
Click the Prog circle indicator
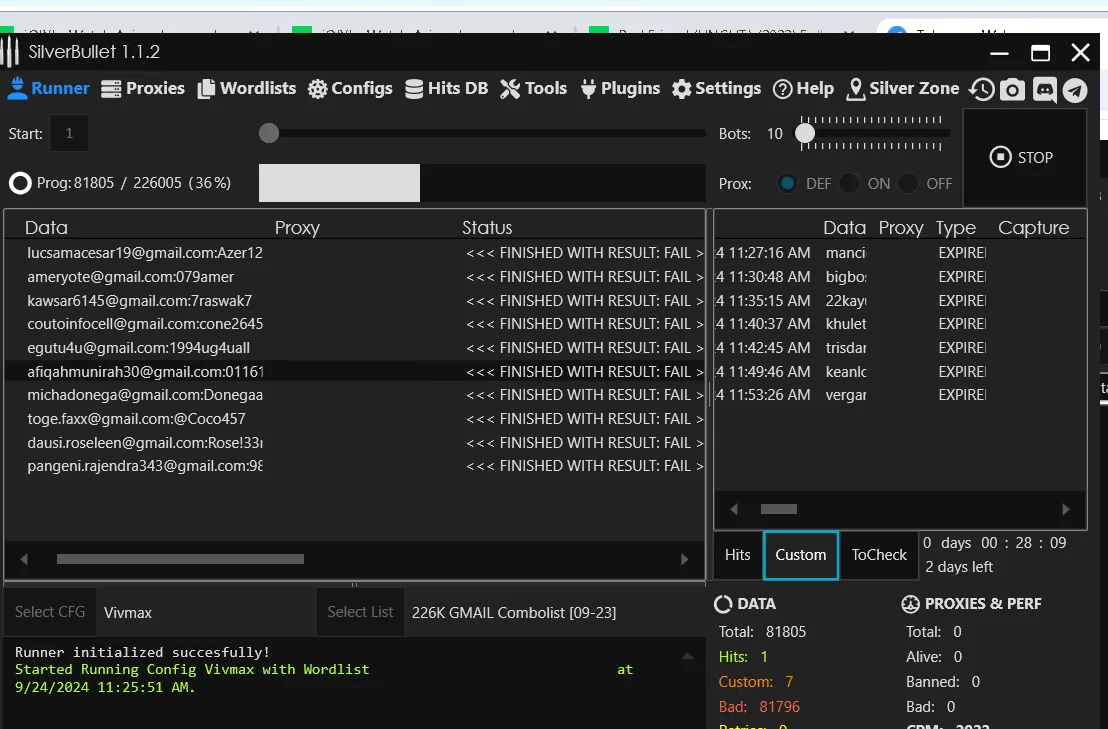20,184
